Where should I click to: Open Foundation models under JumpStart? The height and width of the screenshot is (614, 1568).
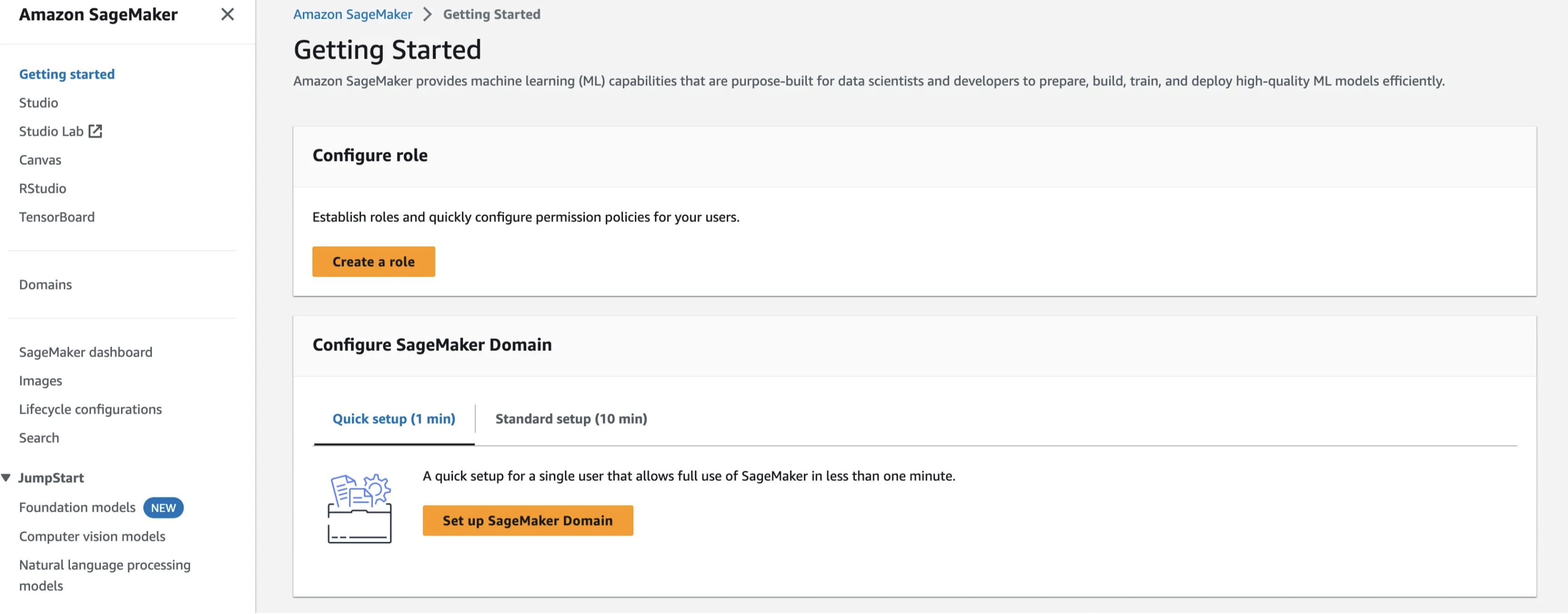coord(77,508)
